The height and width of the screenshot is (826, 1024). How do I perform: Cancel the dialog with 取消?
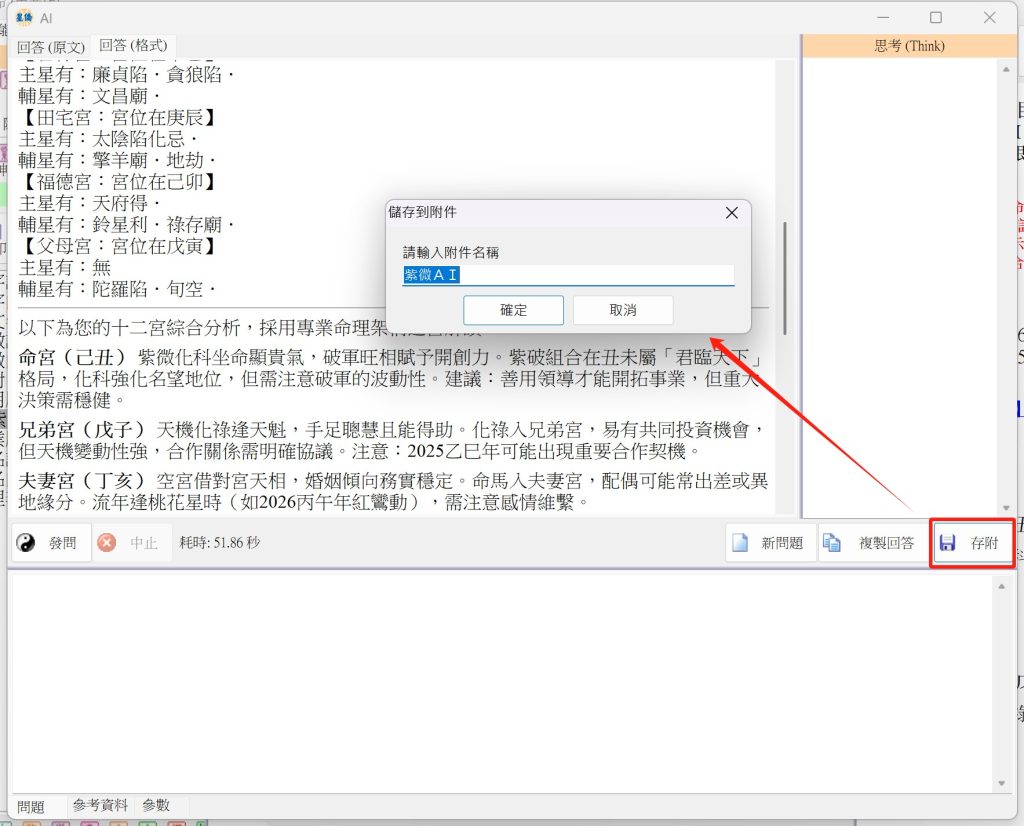tap(622, 310)
